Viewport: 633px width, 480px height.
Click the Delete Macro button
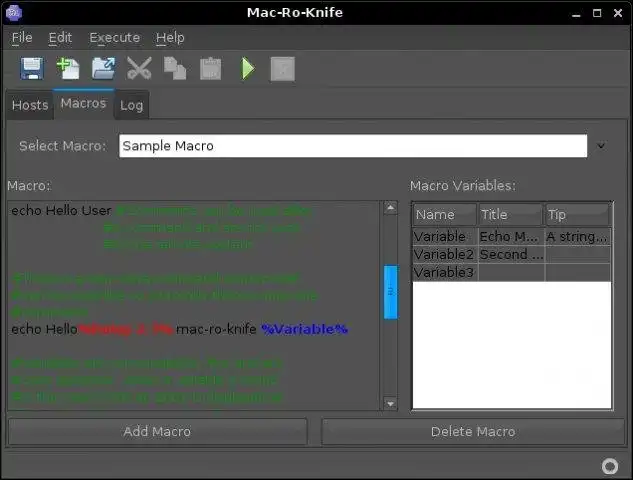point(473,432)
